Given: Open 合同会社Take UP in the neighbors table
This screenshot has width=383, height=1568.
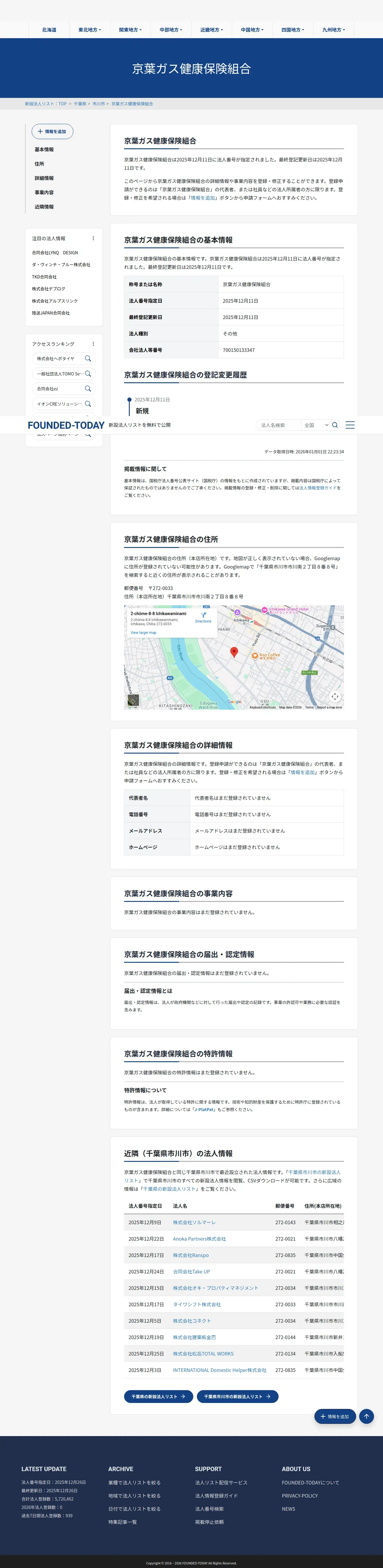Looking at the screenshot, I should pos(191,1272).
